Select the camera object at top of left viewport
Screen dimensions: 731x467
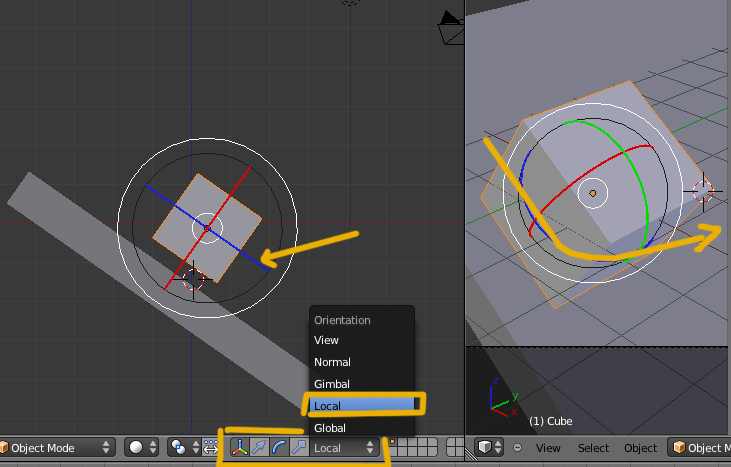pos(450,29)
